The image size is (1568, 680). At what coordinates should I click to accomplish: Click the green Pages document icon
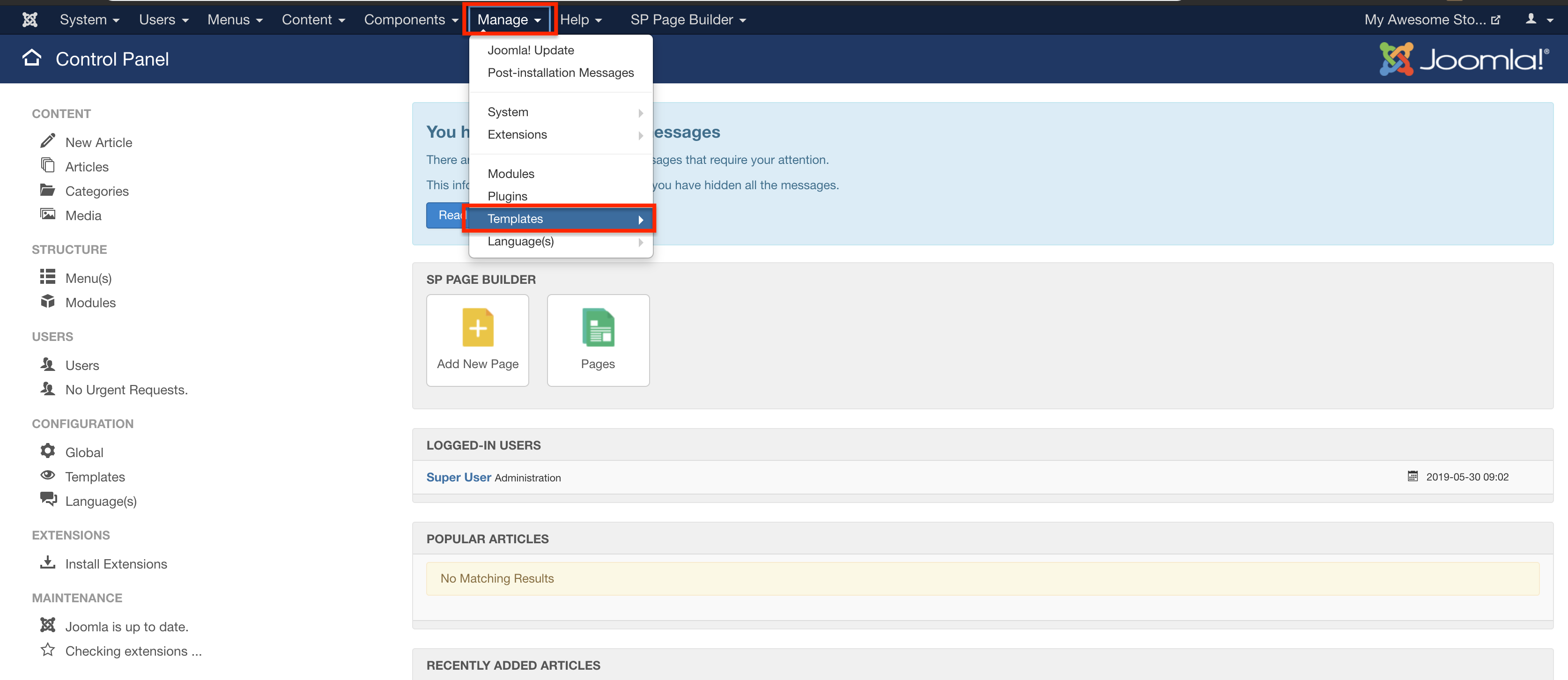[x=599, y=327]
